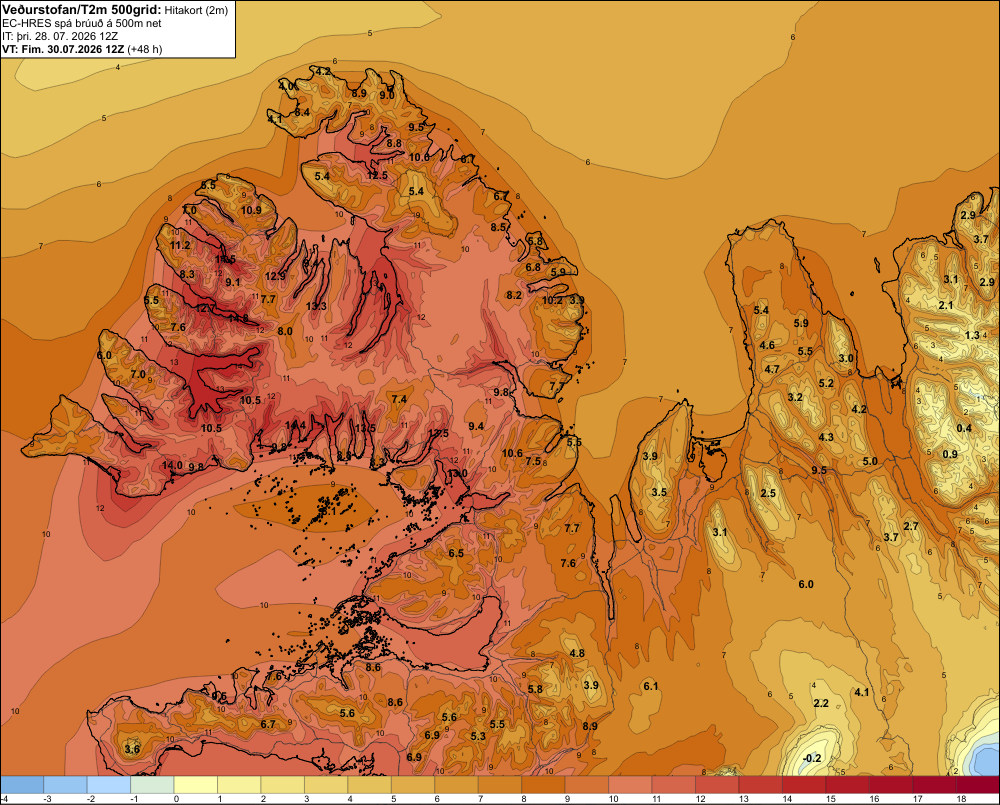Click the legend tick label 12

point(701,799)
